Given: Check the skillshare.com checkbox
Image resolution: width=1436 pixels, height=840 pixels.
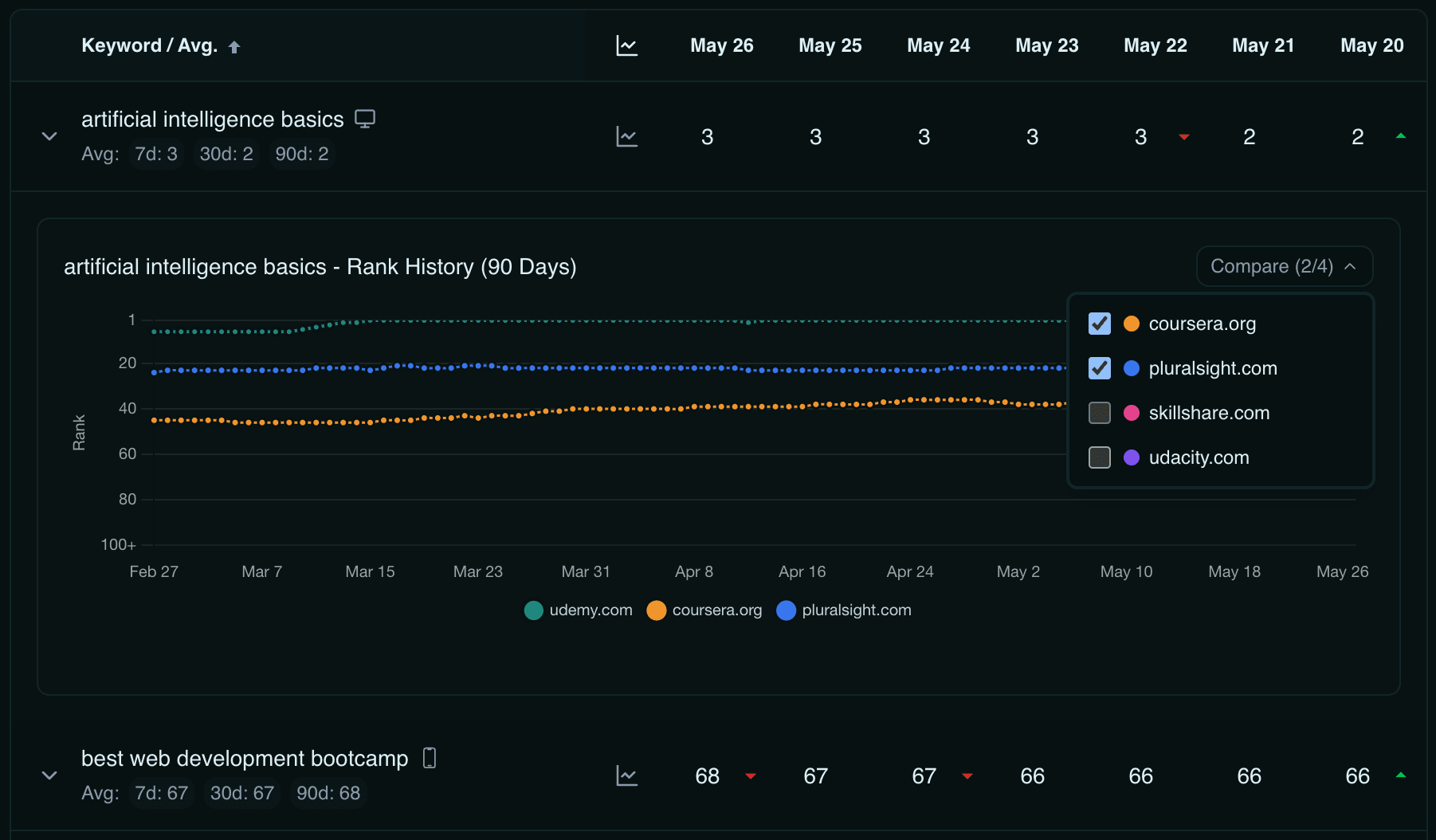Looking at the screenshot, I should point(1100,413).
